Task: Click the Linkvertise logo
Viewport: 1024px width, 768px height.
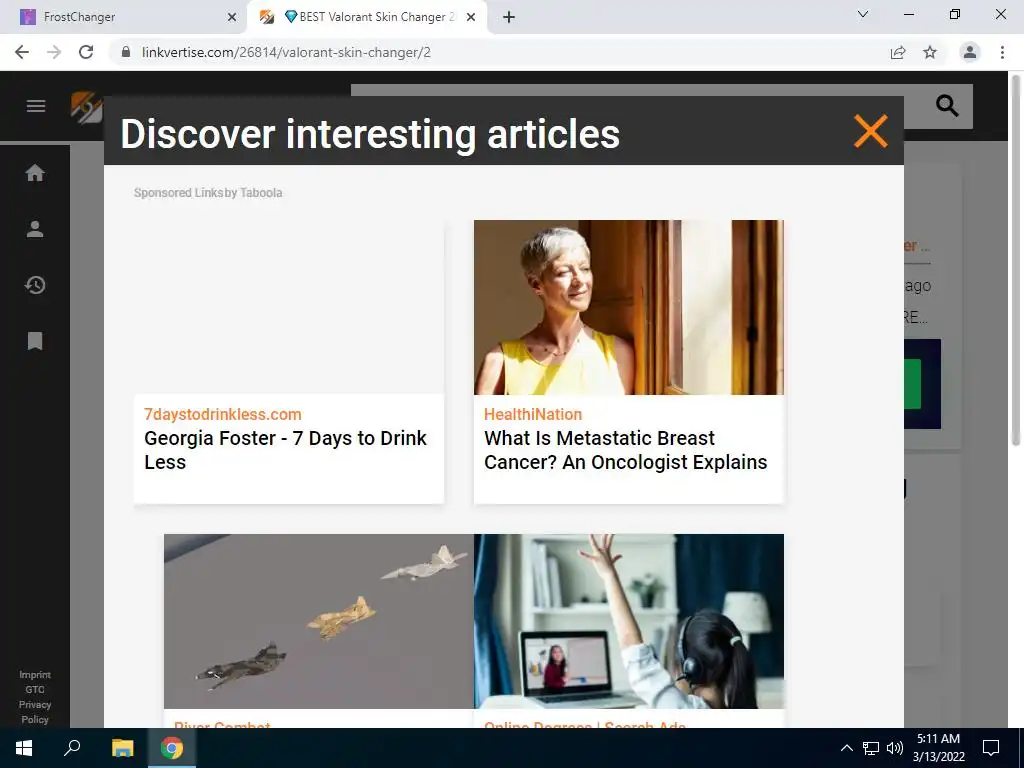Action: [87, 107]
